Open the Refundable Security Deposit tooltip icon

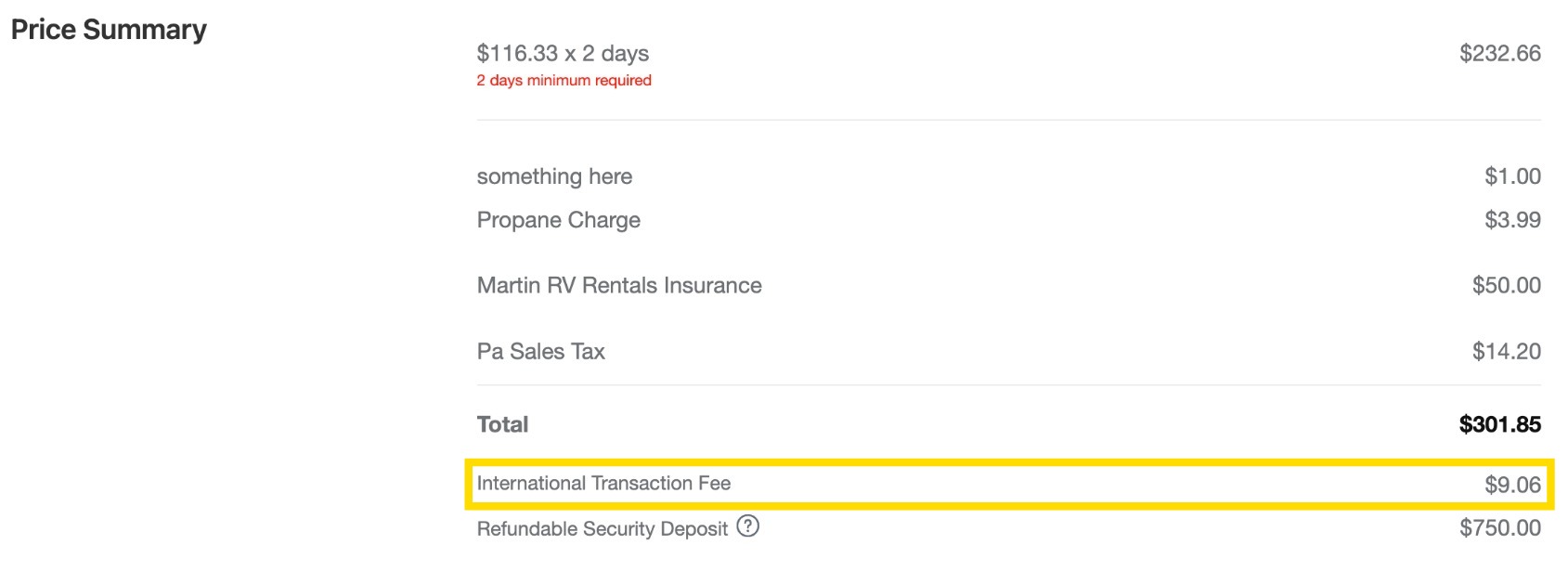point(748,527)
